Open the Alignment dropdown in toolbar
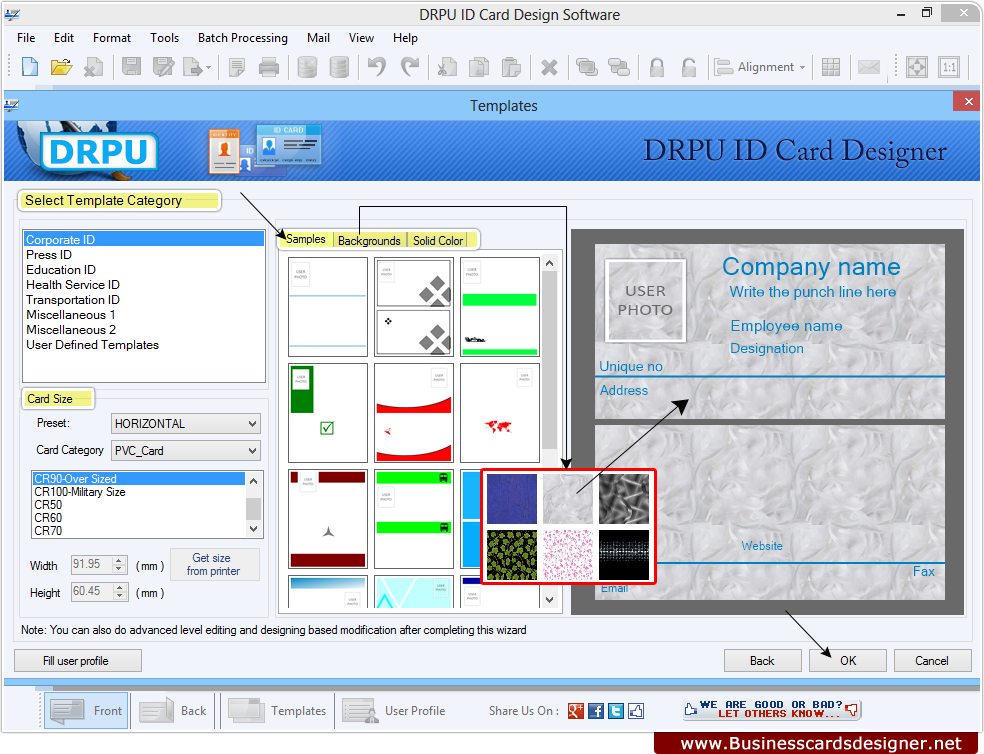The image size is (984, 754). click(761, 67)
